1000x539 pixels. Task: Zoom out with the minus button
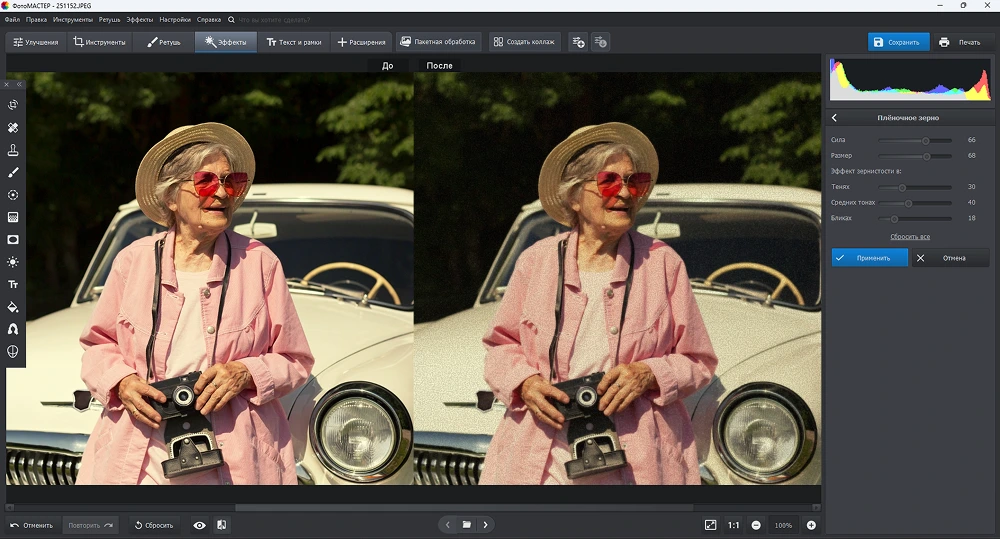(756, 526)
